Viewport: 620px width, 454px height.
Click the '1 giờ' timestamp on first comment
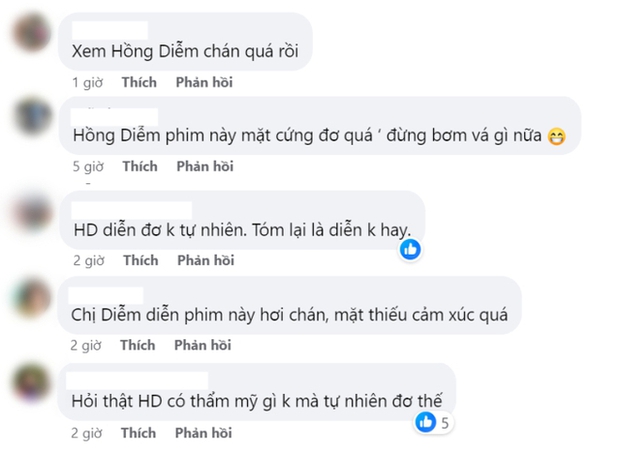(x=87, y=82)
